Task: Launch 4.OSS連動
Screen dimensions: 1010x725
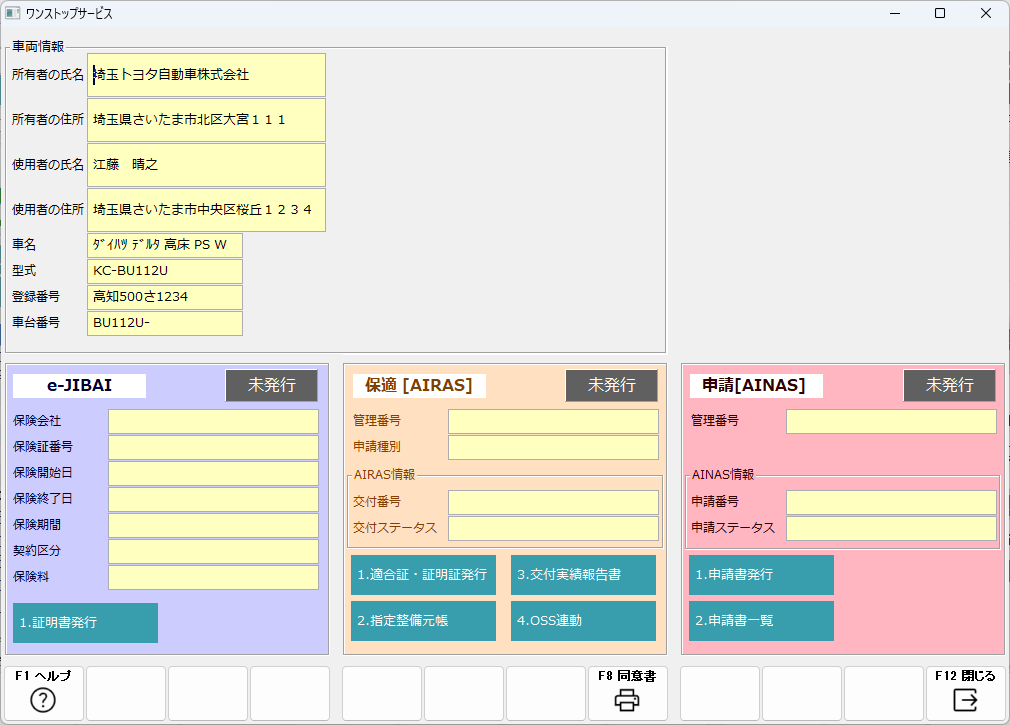Action: point(583,621)
